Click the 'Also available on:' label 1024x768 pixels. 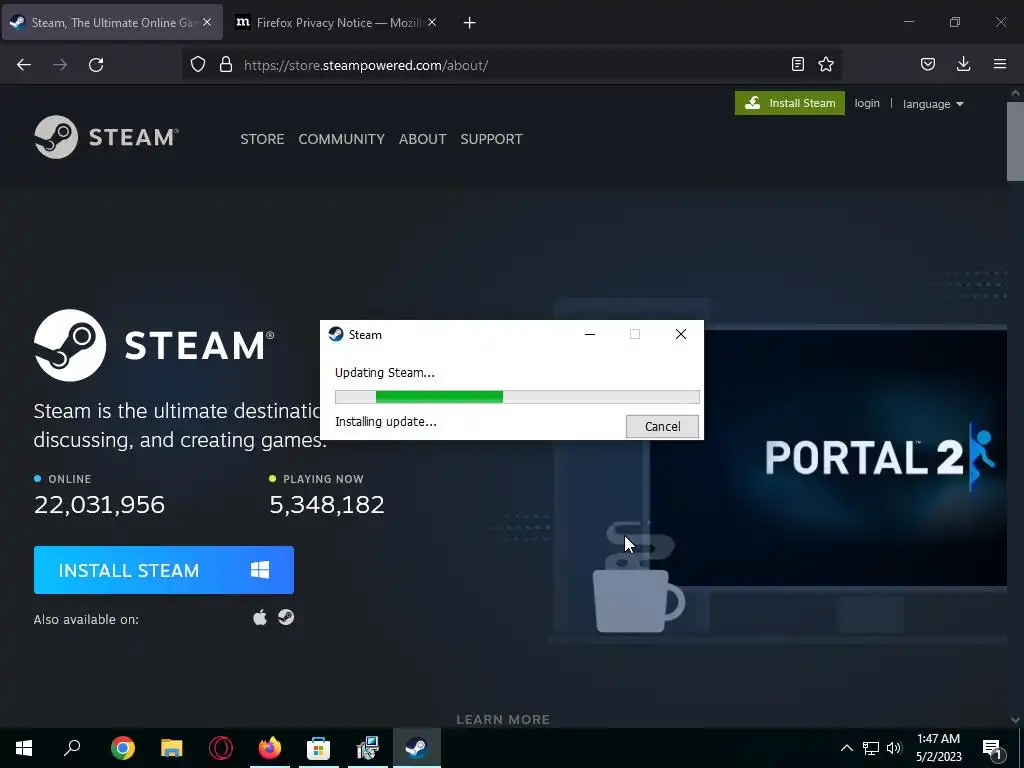[x=86, y=619]
